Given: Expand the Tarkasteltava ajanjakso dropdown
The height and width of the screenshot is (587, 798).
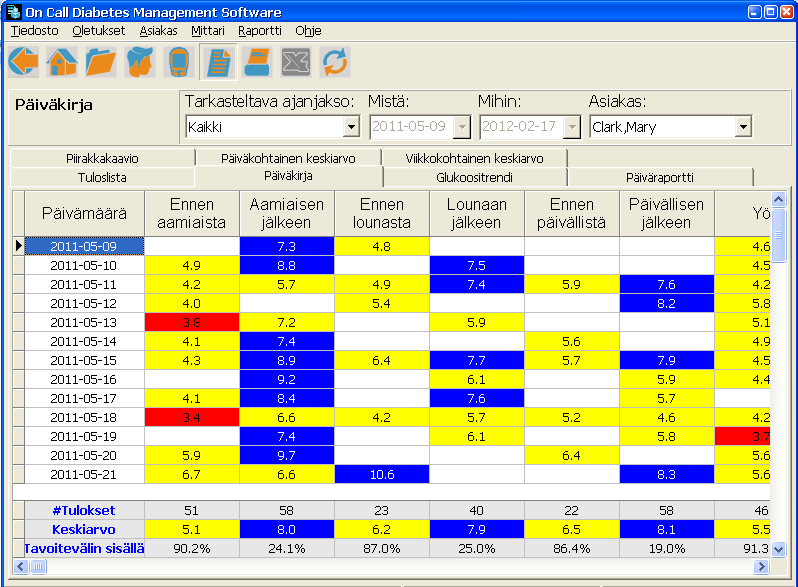Looking at the screenshot, I should [x=351, y=127].
